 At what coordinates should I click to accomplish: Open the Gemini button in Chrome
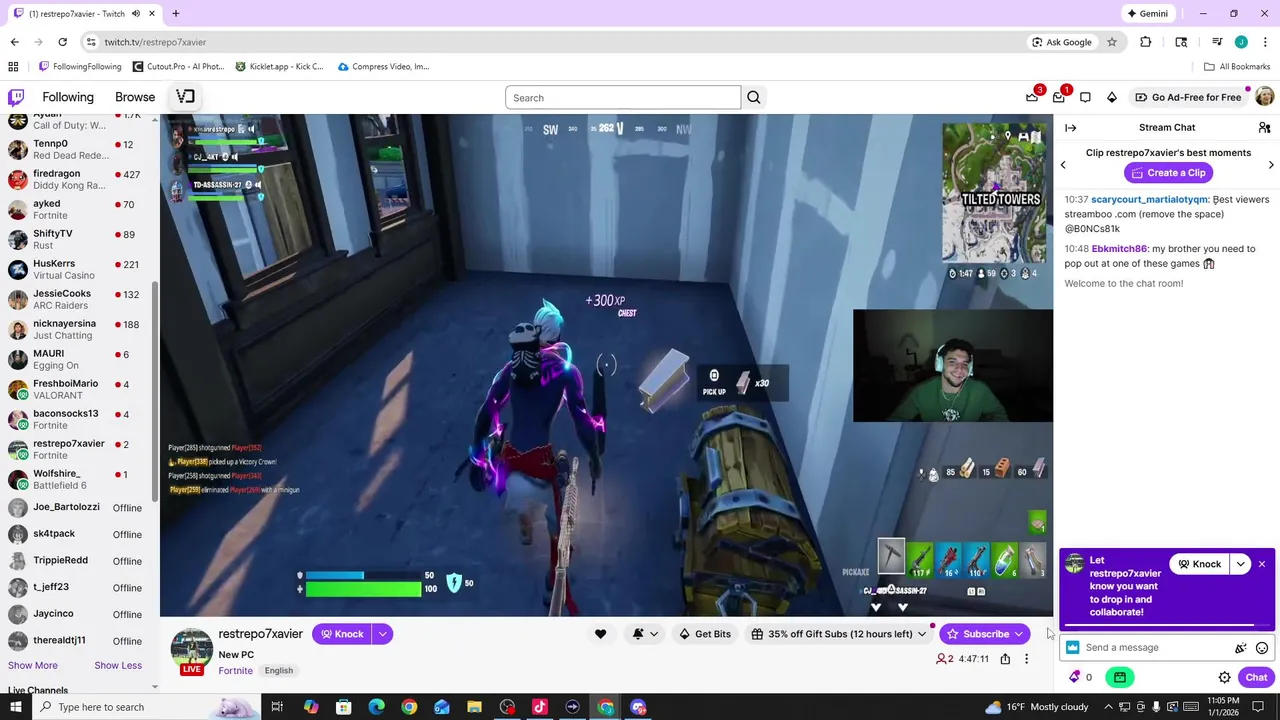pos(1147,14)
